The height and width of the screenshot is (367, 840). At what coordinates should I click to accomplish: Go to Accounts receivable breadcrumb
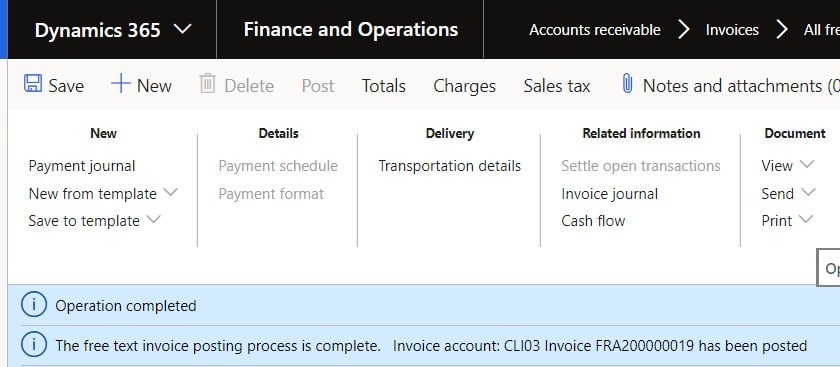(595, 30)
